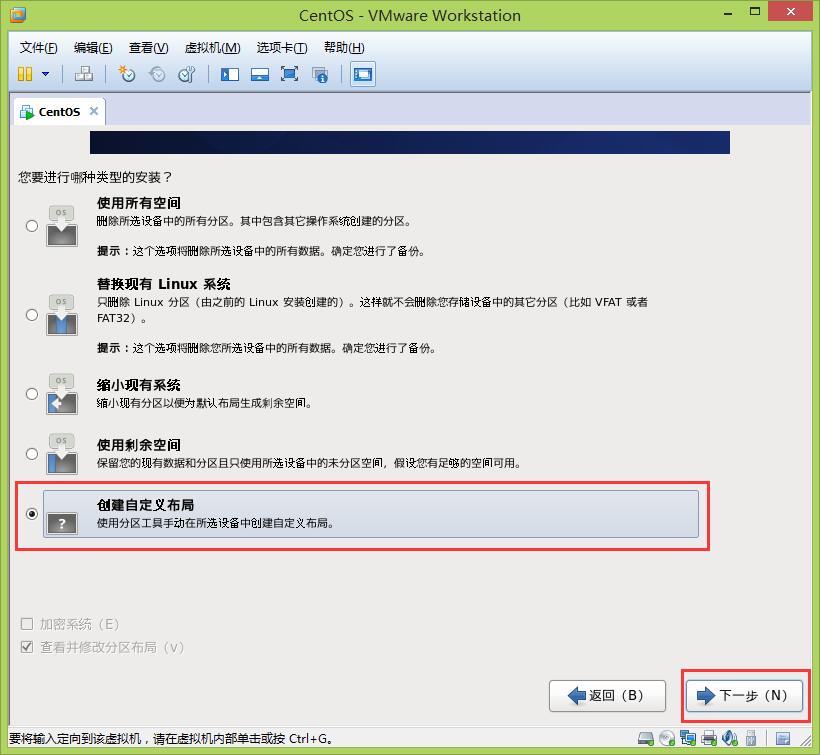Choose the 使用剩余空间 radio option
820x755 pixels.
click(x=32, y=454)
